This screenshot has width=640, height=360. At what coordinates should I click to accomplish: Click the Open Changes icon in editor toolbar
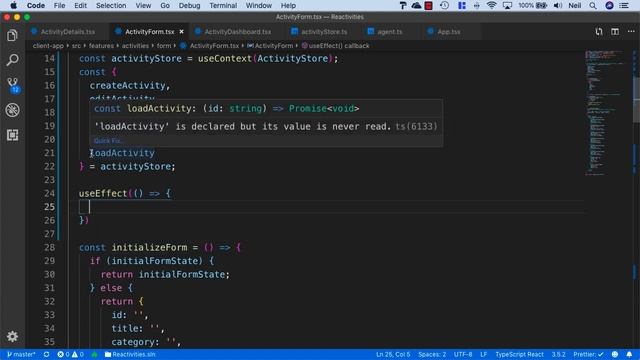tap(599, 31)
